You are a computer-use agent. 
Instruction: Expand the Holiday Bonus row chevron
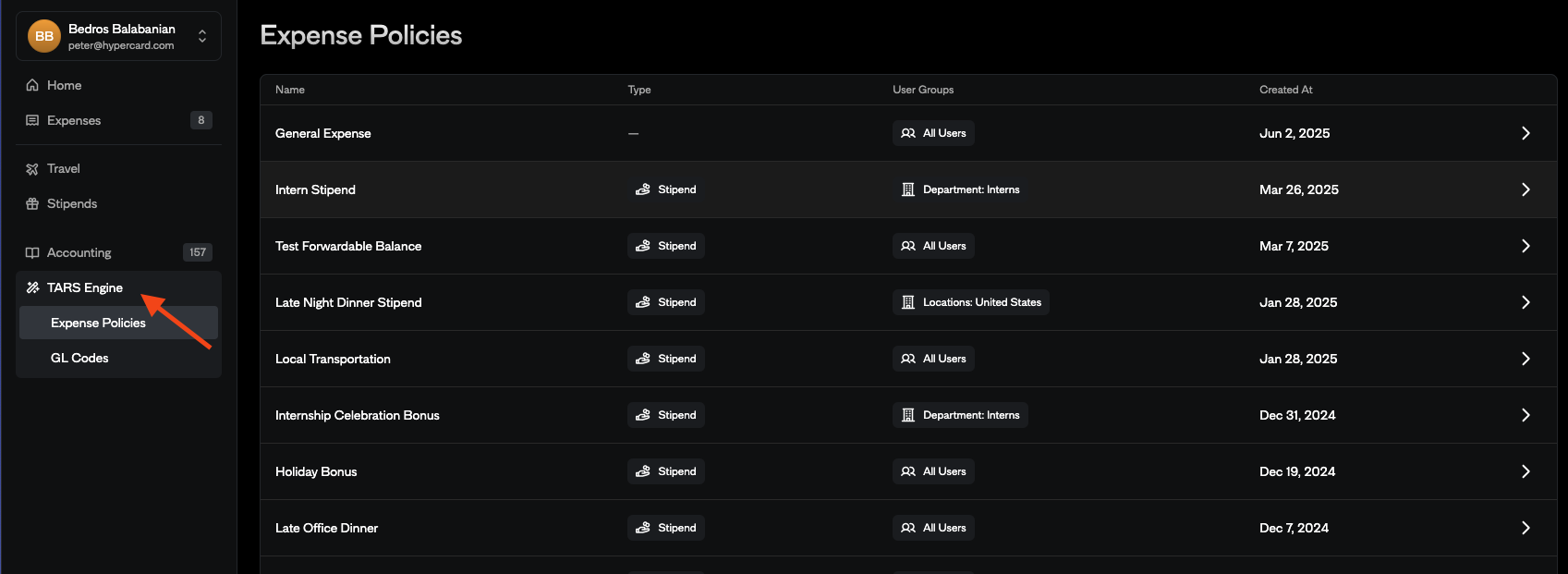point(1525,471)
